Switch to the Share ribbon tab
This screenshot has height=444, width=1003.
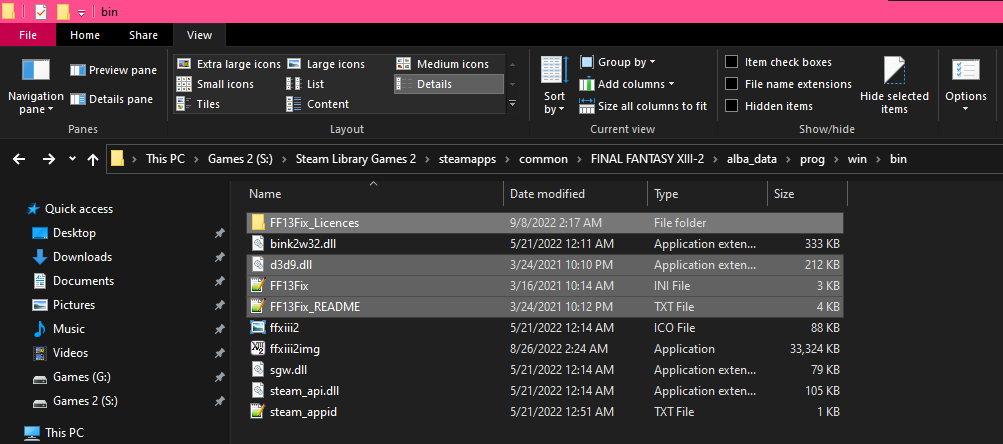(x=143, y=35)
